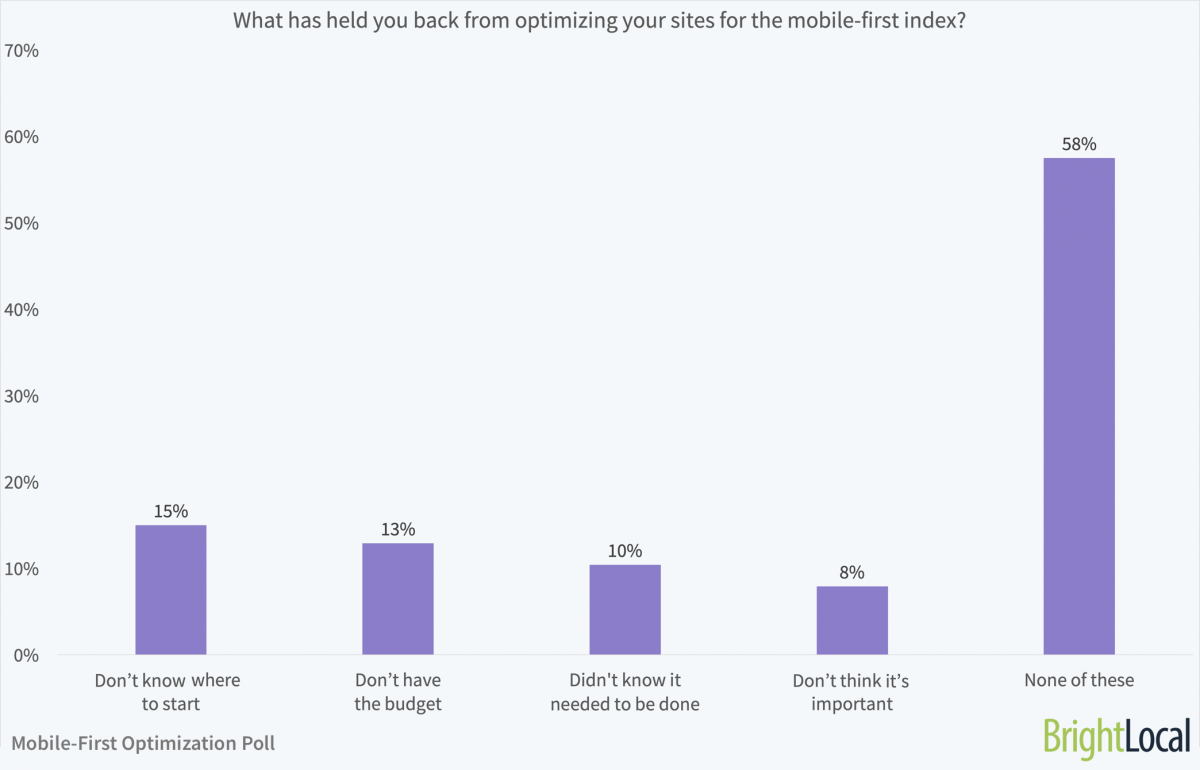The image size is (1200, 770).
Task: Click the 58% data label
Action: 1079,144
